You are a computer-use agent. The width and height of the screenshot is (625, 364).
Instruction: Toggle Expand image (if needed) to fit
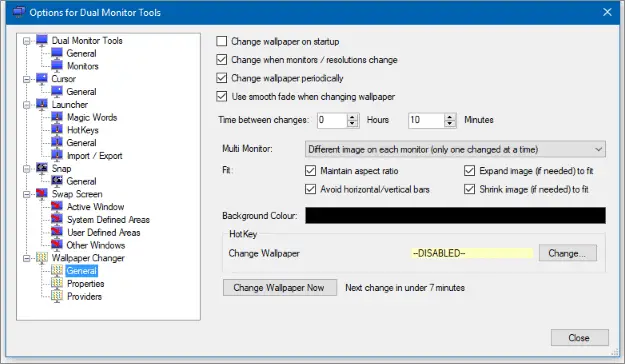(x=470, y=171)
